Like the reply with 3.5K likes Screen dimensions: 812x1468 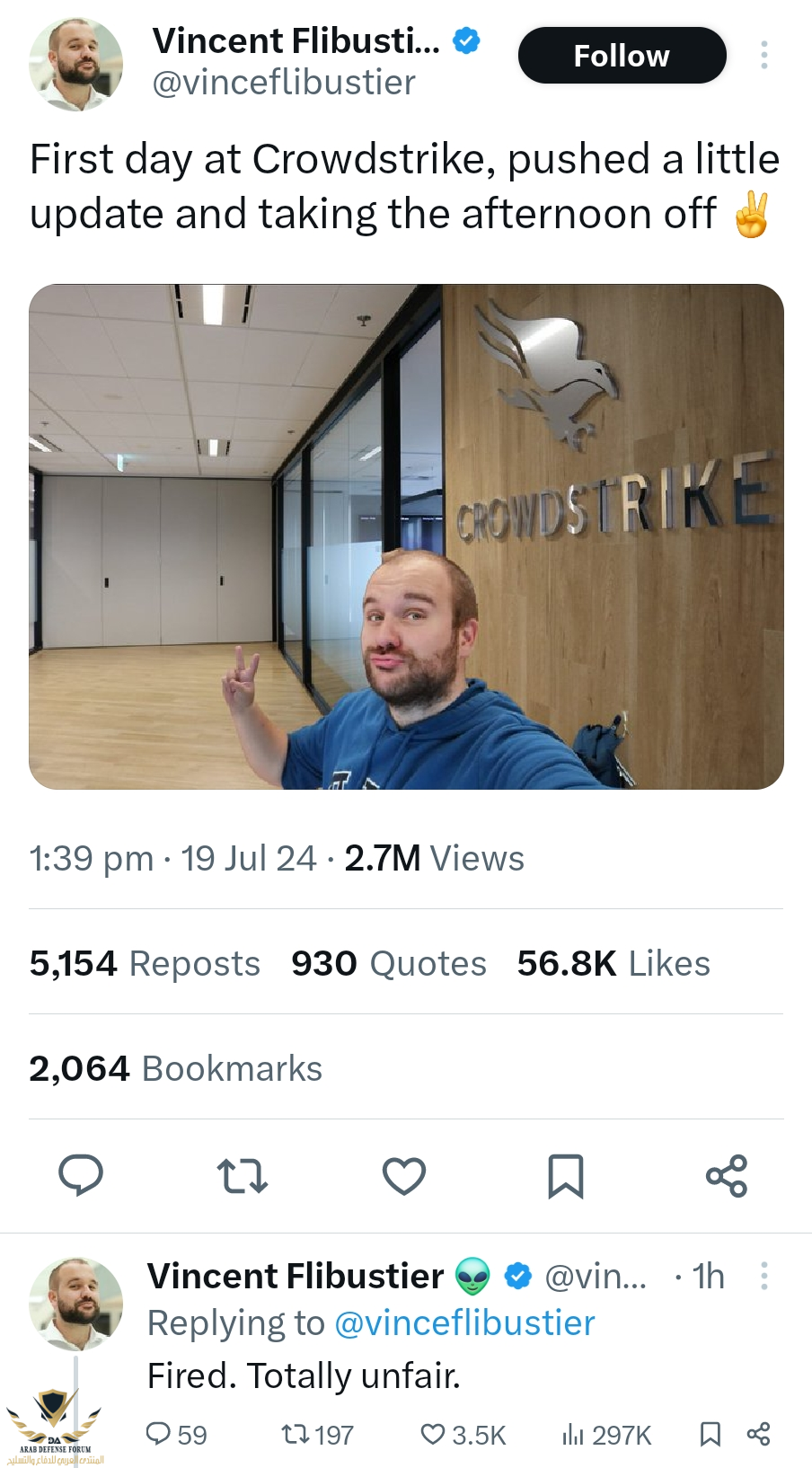point(463,1434)
